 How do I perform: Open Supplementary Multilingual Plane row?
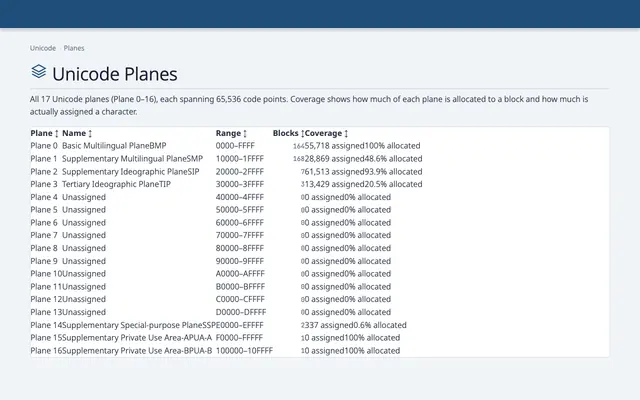(320, 158)
